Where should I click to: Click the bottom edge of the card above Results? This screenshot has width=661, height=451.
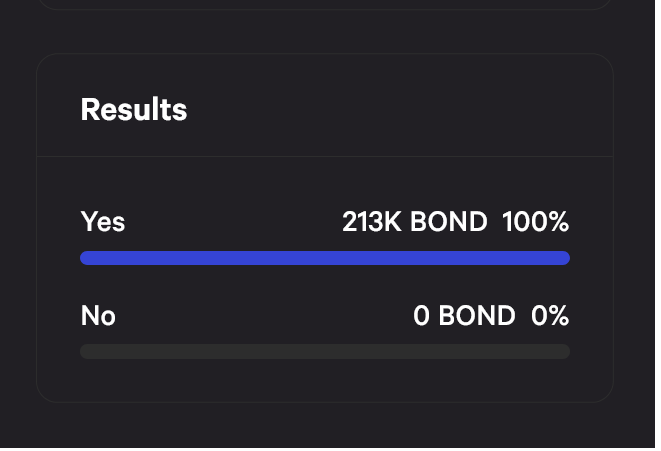click(x=325, y=10)
